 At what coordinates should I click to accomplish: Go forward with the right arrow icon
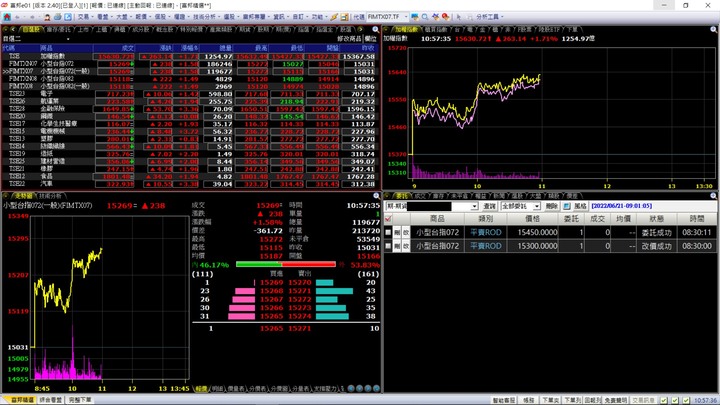32,17
